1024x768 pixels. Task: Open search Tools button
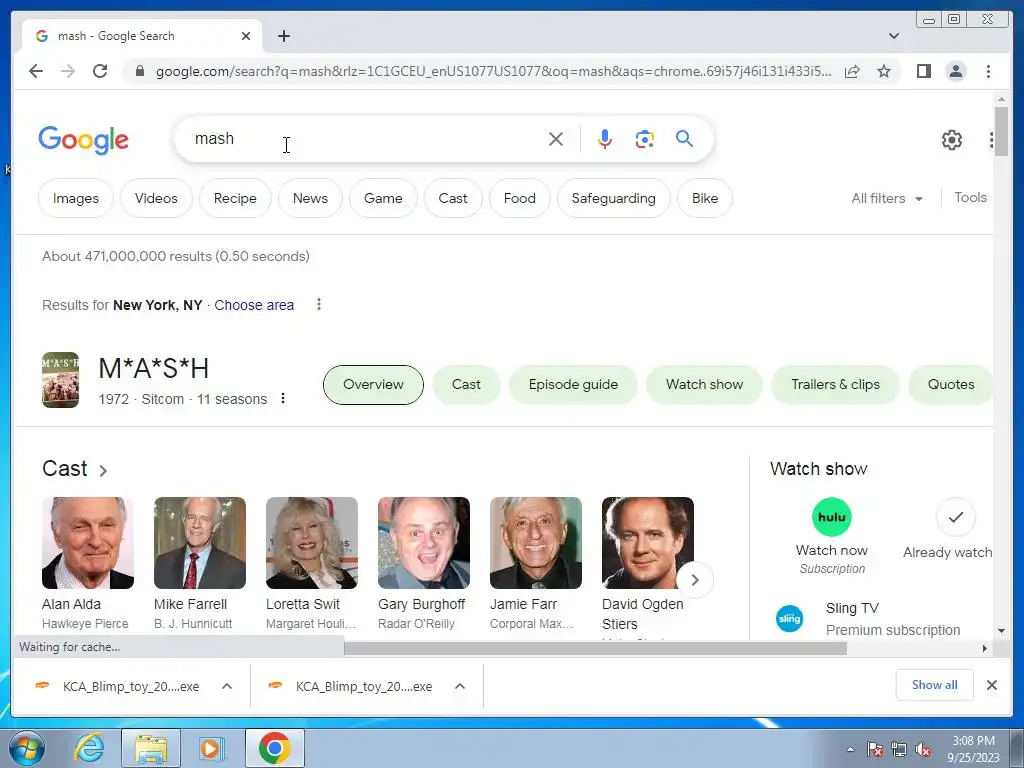[970, 197]
